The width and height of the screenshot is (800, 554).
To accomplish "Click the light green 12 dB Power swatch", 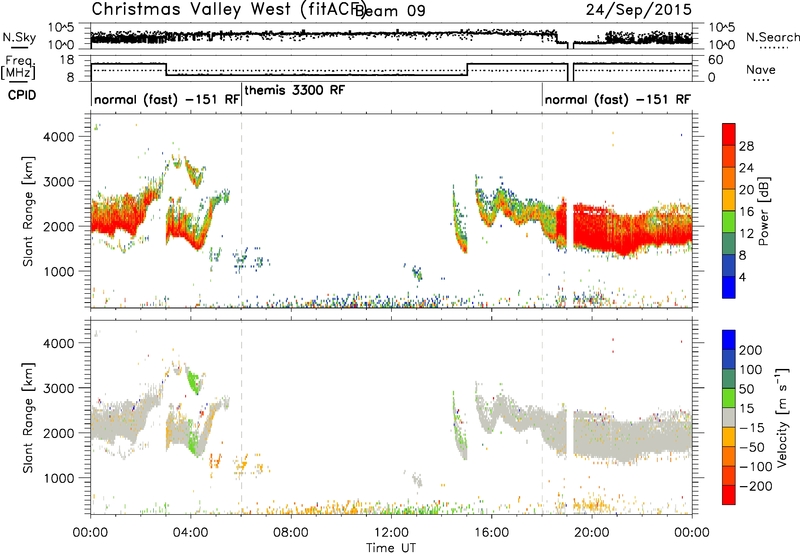I will pyautogui.click(x=729, y=222).
